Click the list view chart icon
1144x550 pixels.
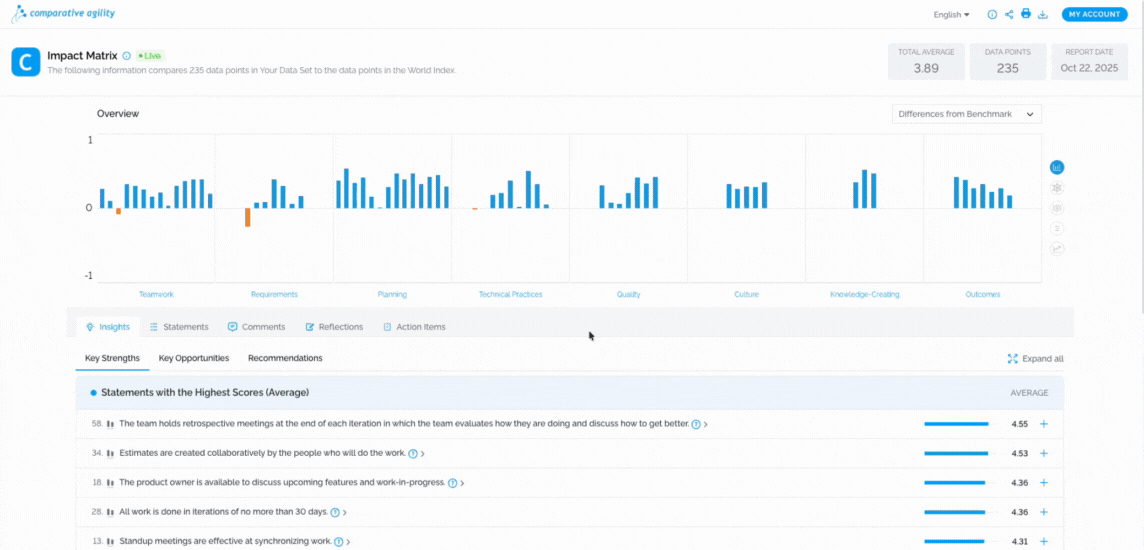click(x=1056, y=228)
